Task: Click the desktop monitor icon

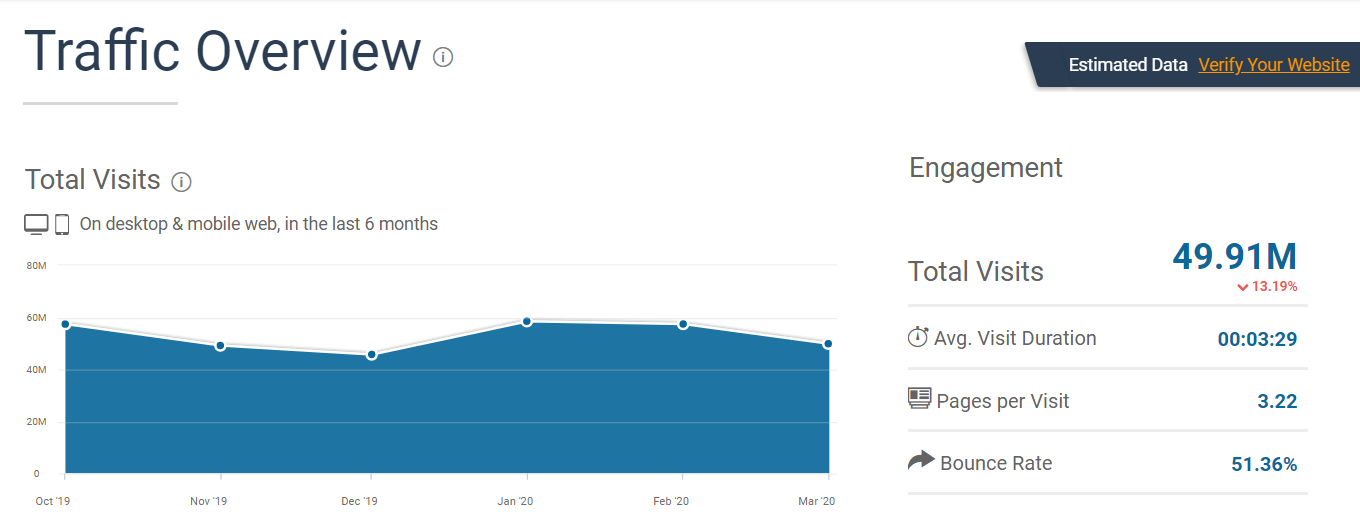Action: tap(36, 224)
